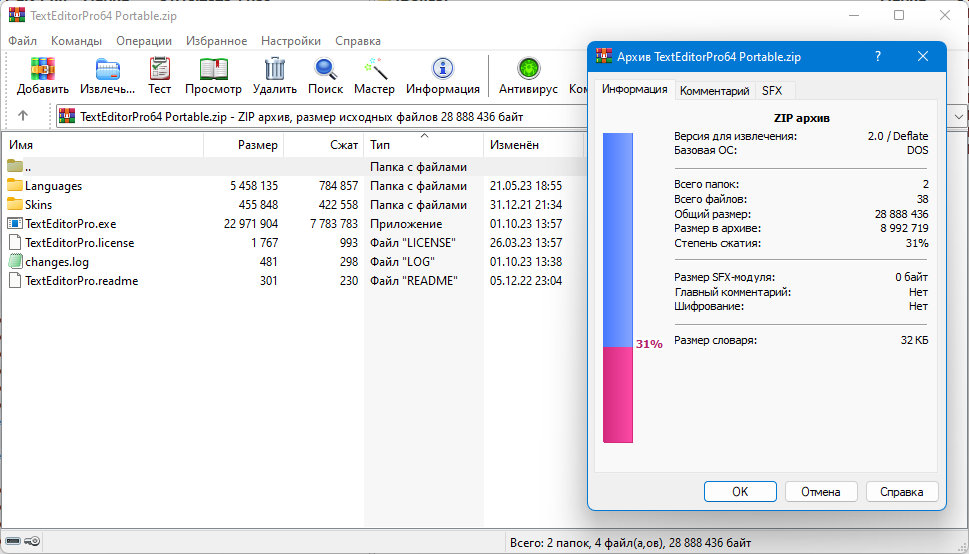Click the dialog's question mark help button
This screenshot has height=554, width=969.
point(878,56)
